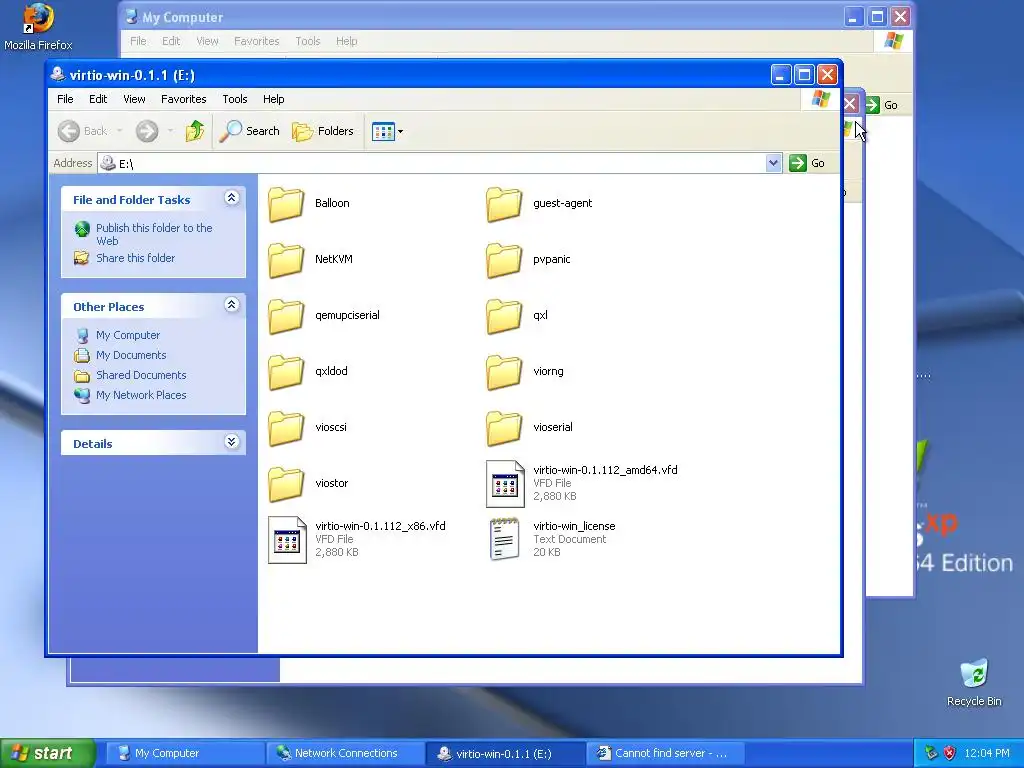Image resolution: width=1024 pixels, height=768 pixels.
Task: Open the Back history dropdown arrow
Action: (120, 131)
